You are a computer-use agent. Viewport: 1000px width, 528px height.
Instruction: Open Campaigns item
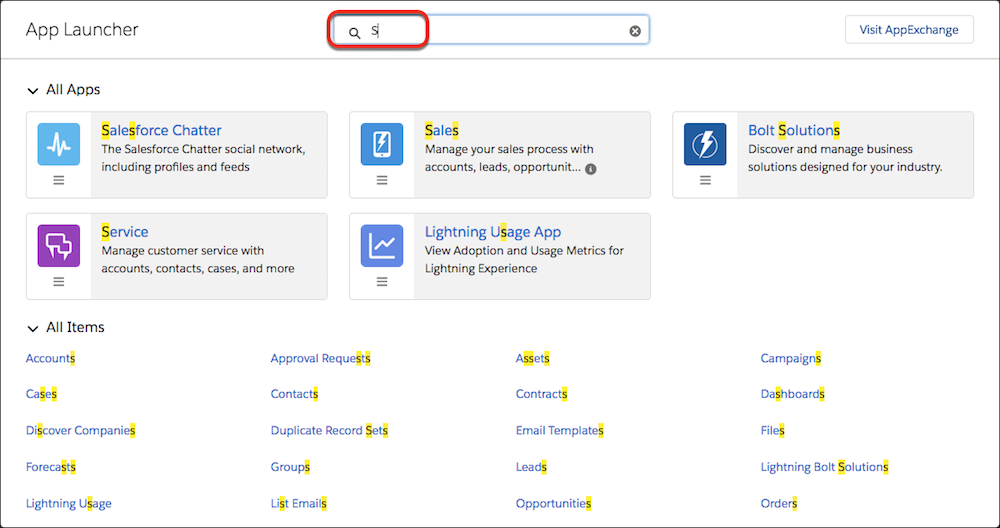pos(790,358)
